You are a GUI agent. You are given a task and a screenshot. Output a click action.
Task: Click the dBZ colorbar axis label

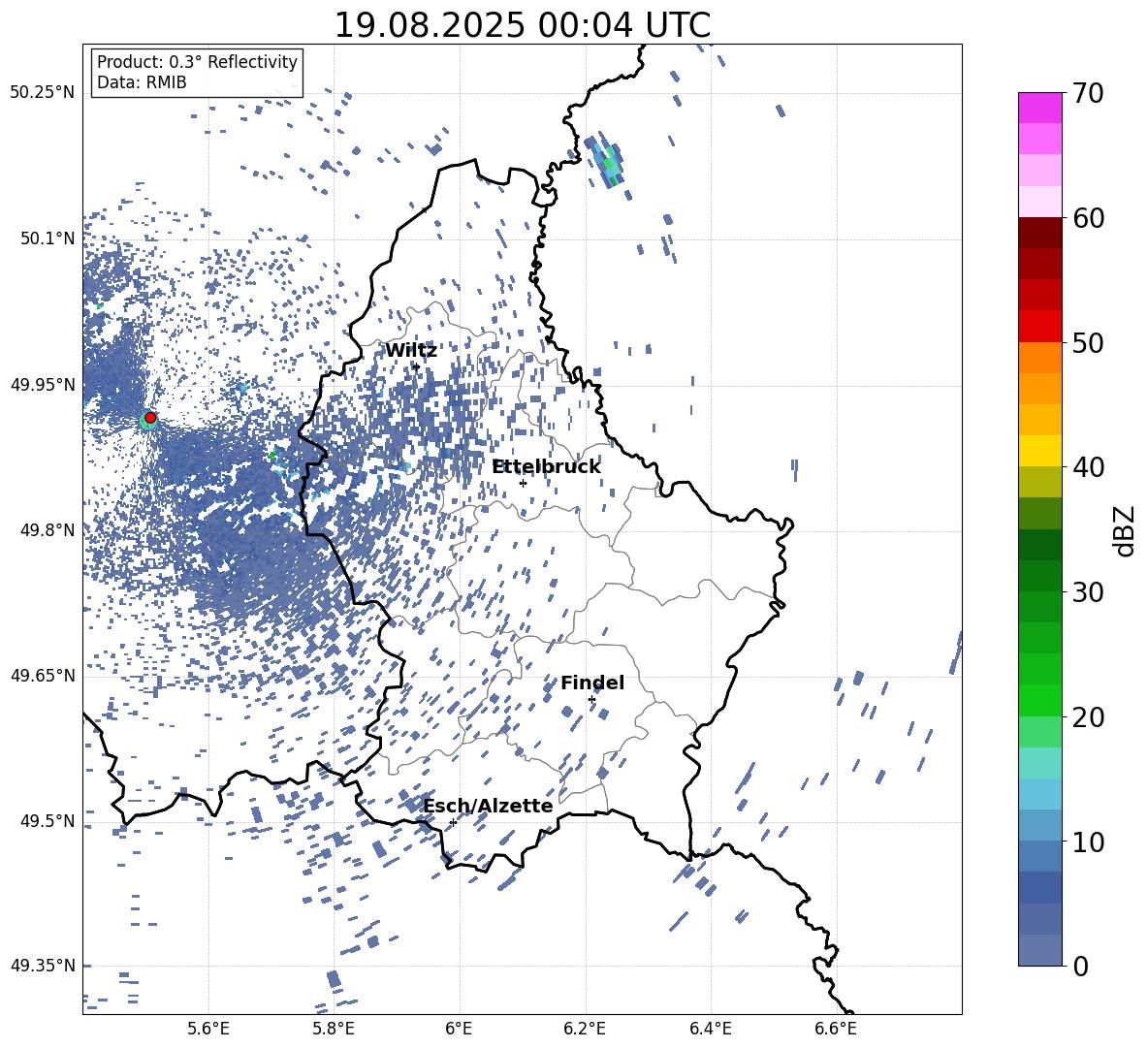coord(1124,530)
